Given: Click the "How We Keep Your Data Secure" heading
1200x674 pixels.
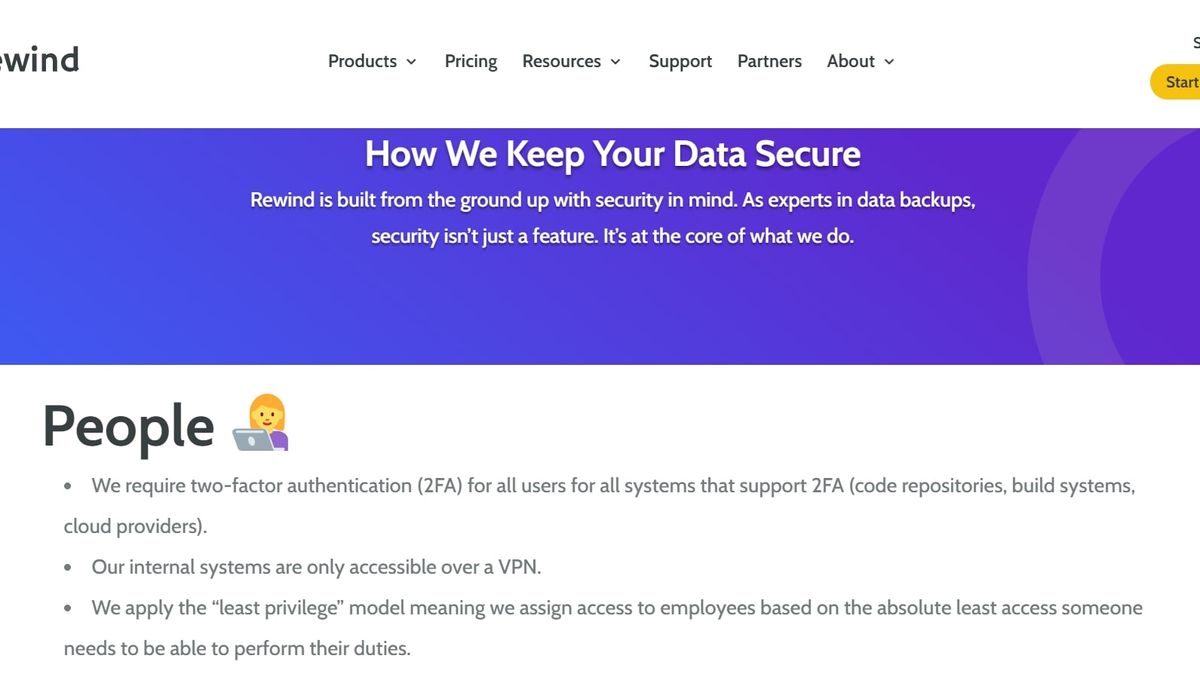Looking at the screenshot, I should pos(612,154).
